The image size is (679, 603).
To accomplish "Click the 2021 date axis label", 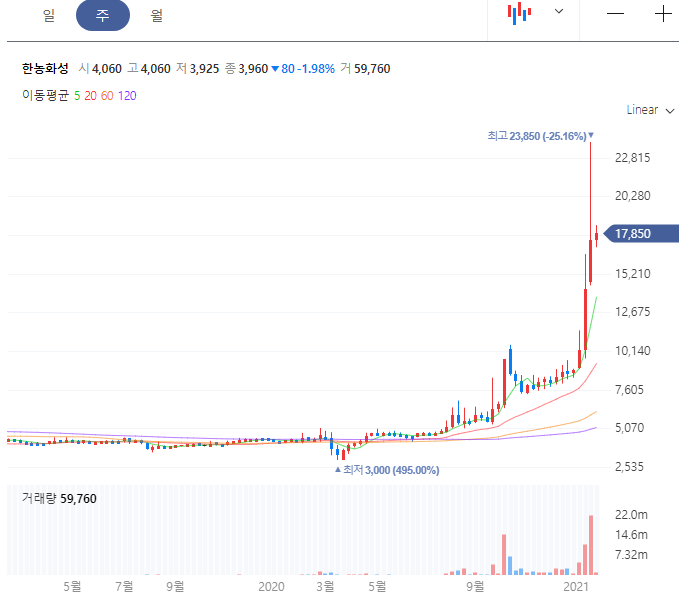I will [x=576, y=587].
